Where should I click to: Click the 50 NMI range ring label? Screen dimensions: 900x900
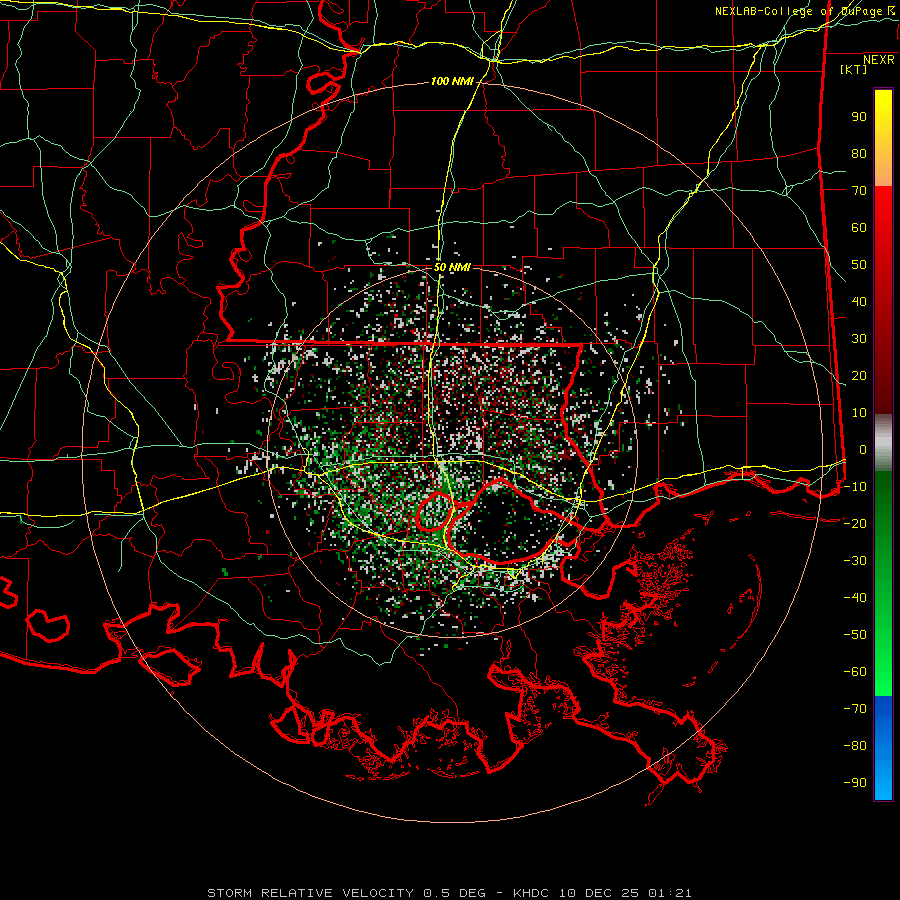pos(452,267)
